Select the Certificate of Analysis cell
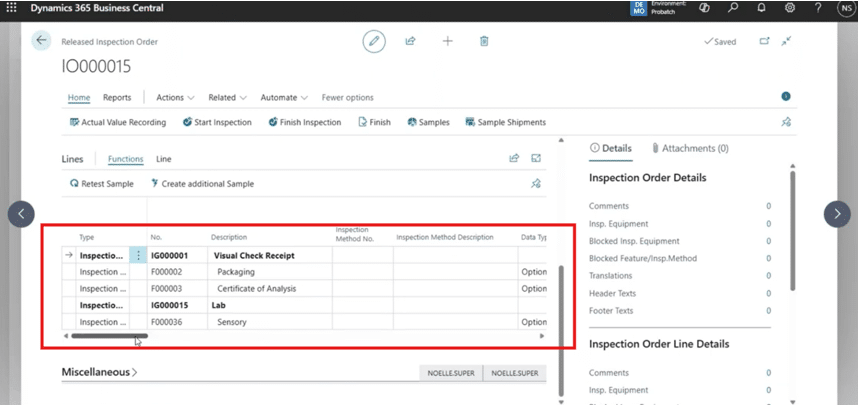 pyautogui.click(x=270, y=289)
